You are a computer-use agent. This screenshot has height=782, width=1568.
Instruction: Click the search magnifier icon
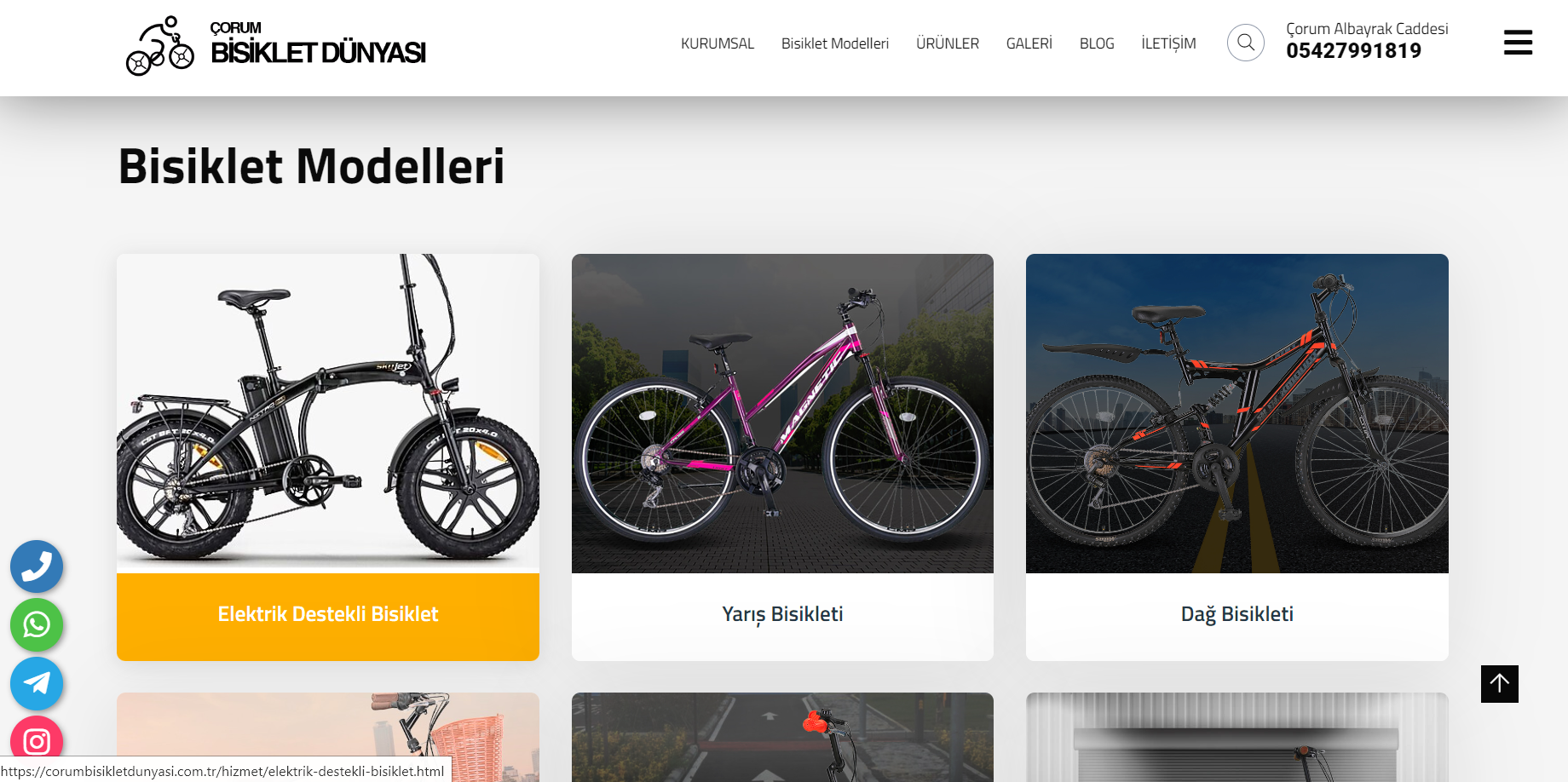(1245, 43)
